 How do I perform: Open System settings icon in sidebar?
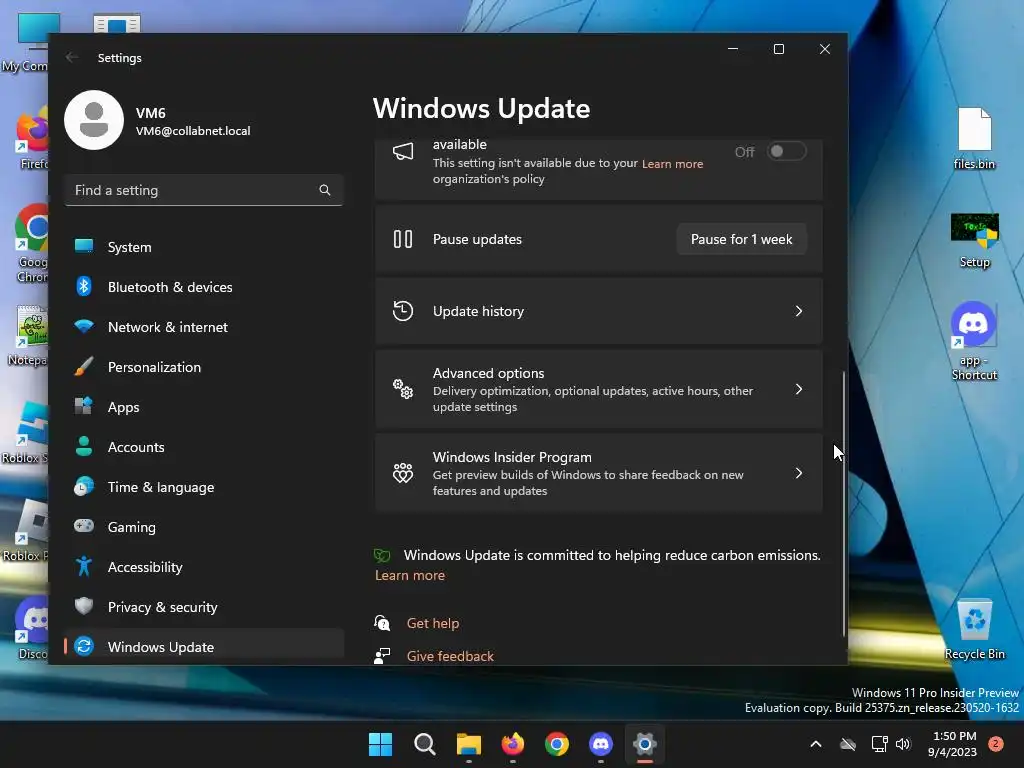(x=84, y=246)
